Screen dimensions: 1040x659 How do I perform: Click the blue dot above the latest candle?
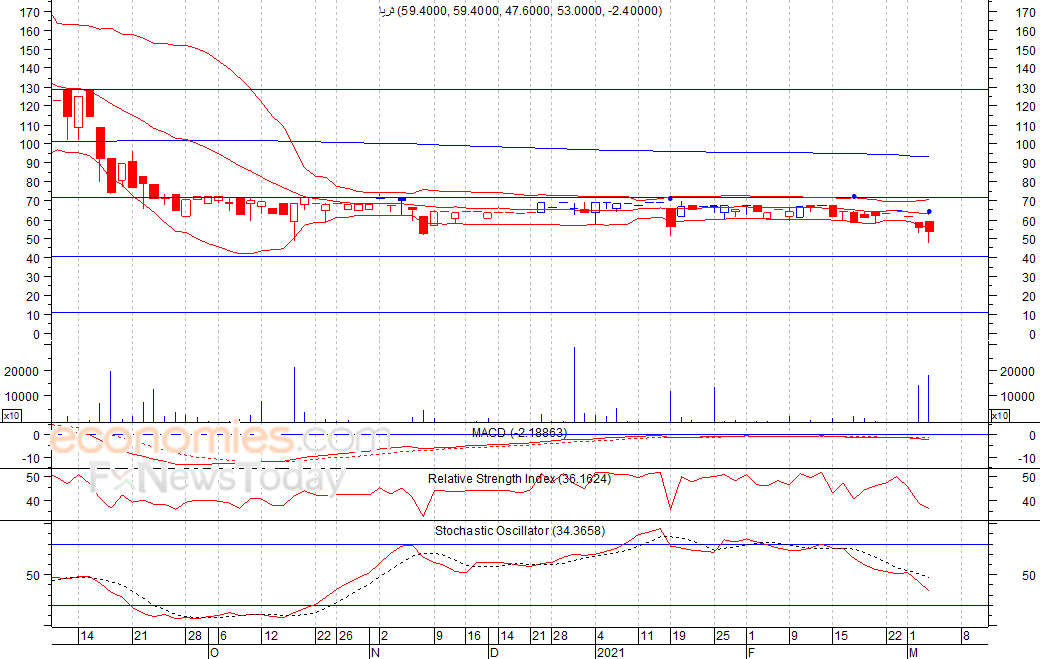click(929, 211)
